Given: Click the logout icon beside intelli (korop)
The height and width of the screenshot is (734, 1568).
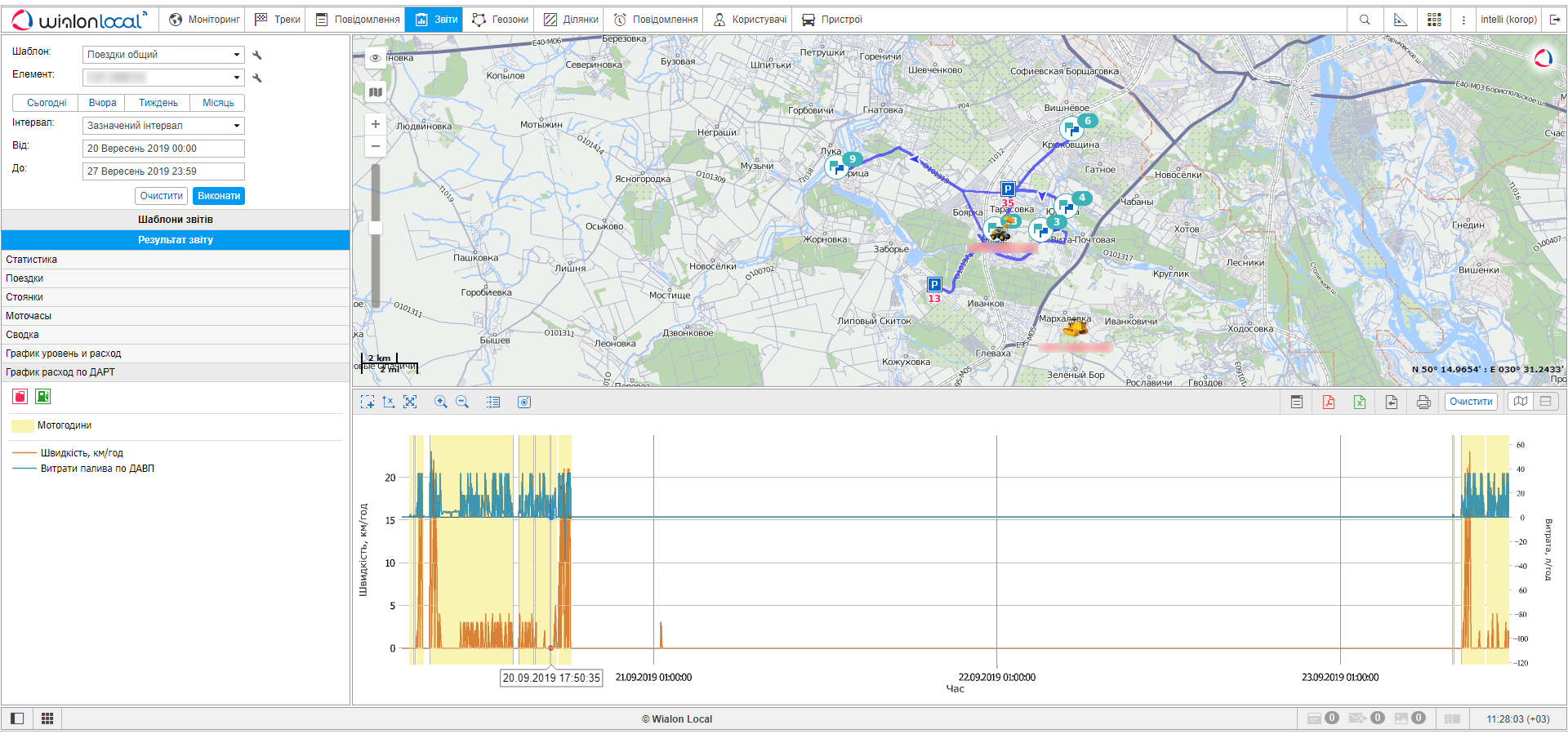Looking at the screenshot, I should (x=1555, y=20).
